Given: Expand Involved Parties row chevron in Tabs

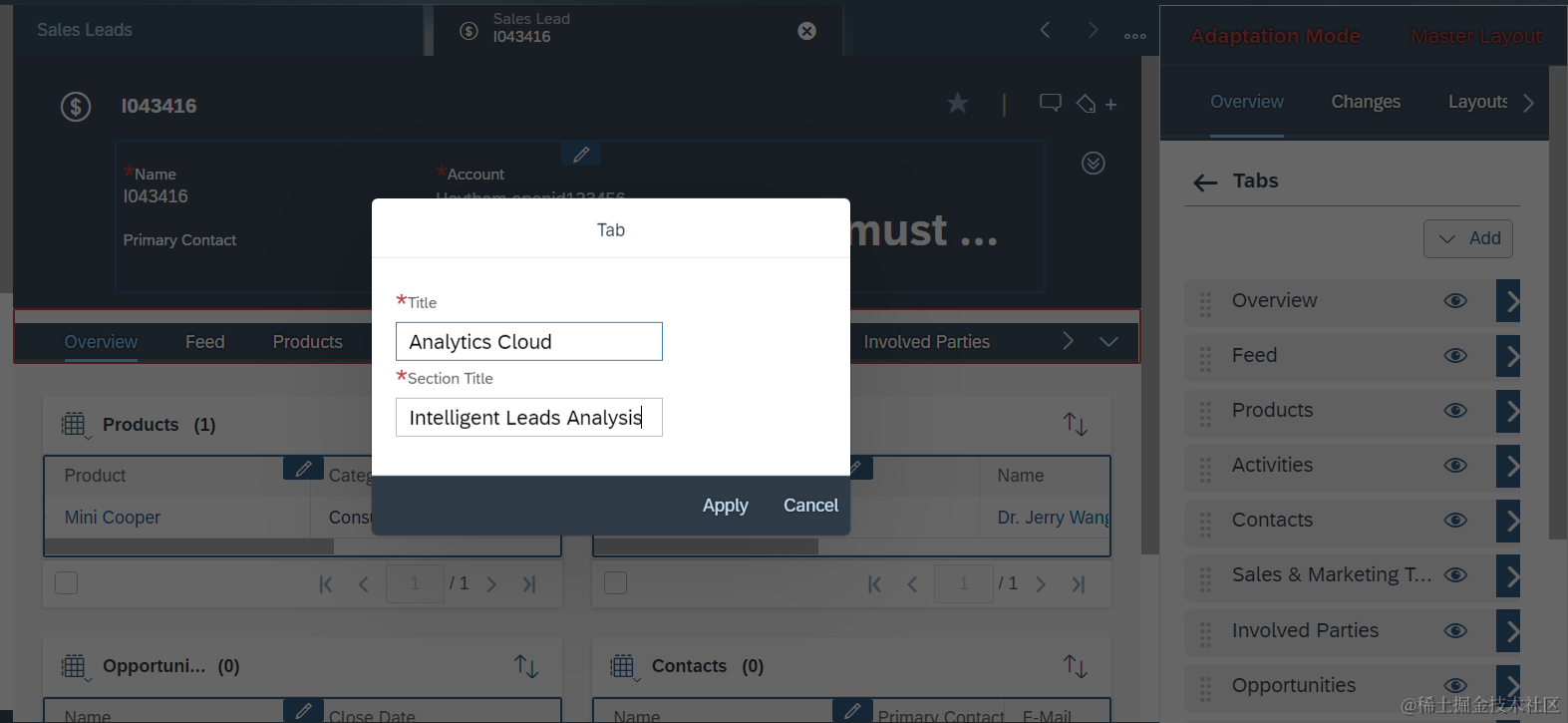Looking at the screenshot, I should pos(1508,630).
